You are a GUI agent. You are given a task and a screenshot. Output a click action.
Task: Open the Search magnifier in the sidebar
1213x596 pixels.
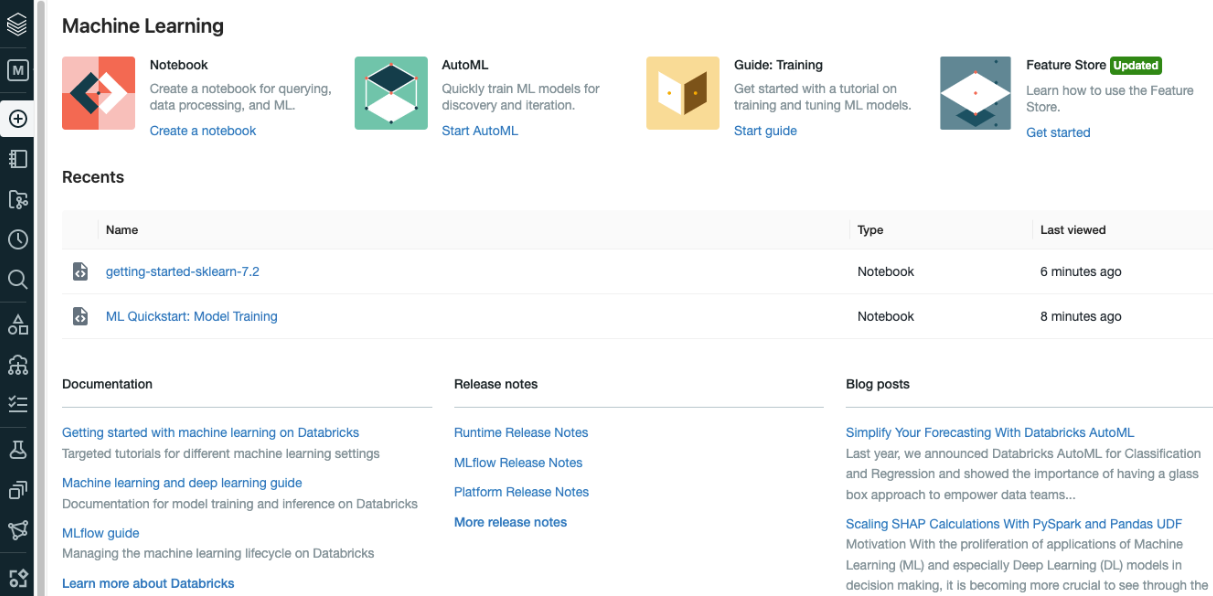point(17,279)
